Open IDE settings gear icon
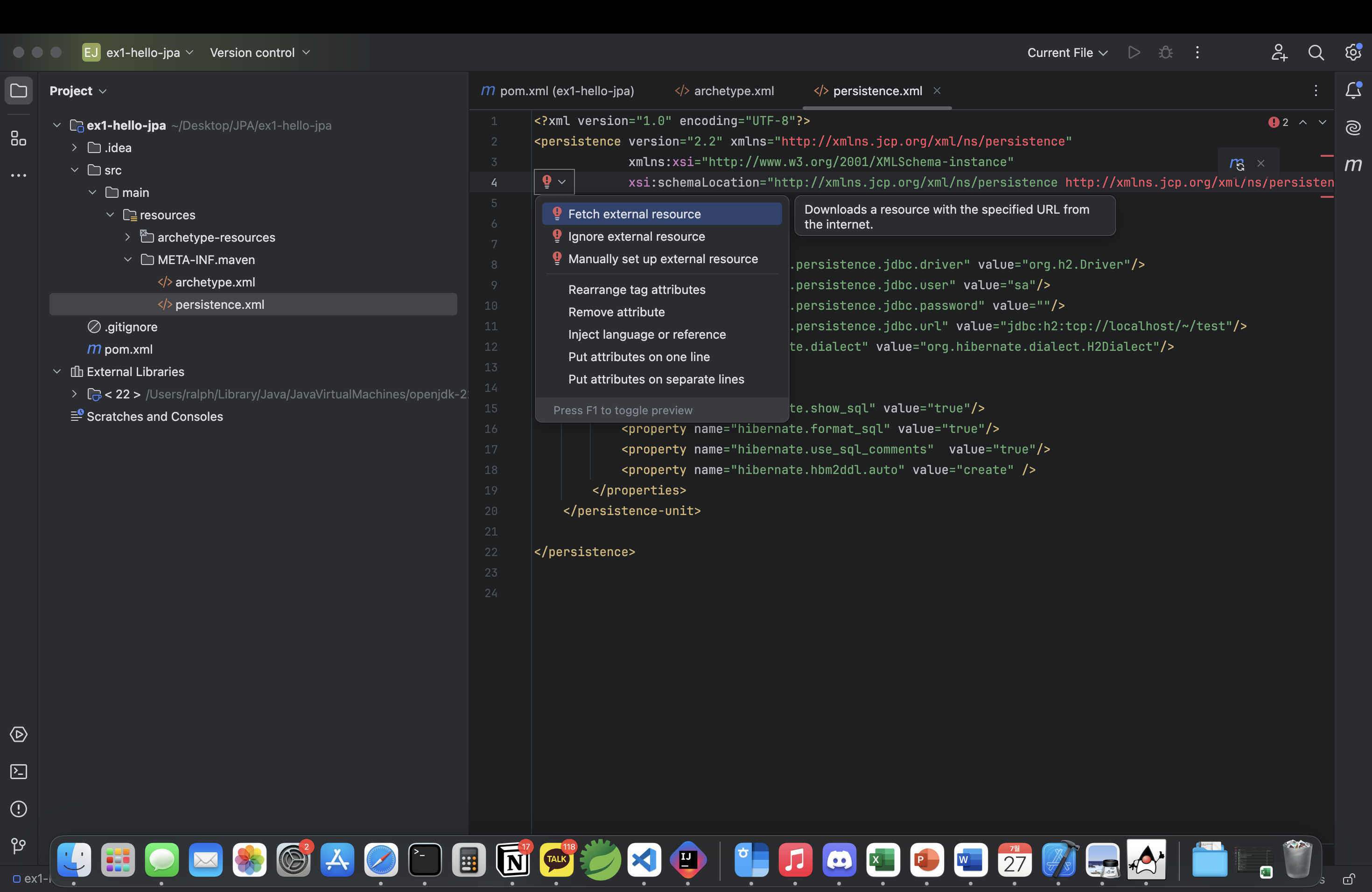 pyautogui.click(x=1353, y=52)
